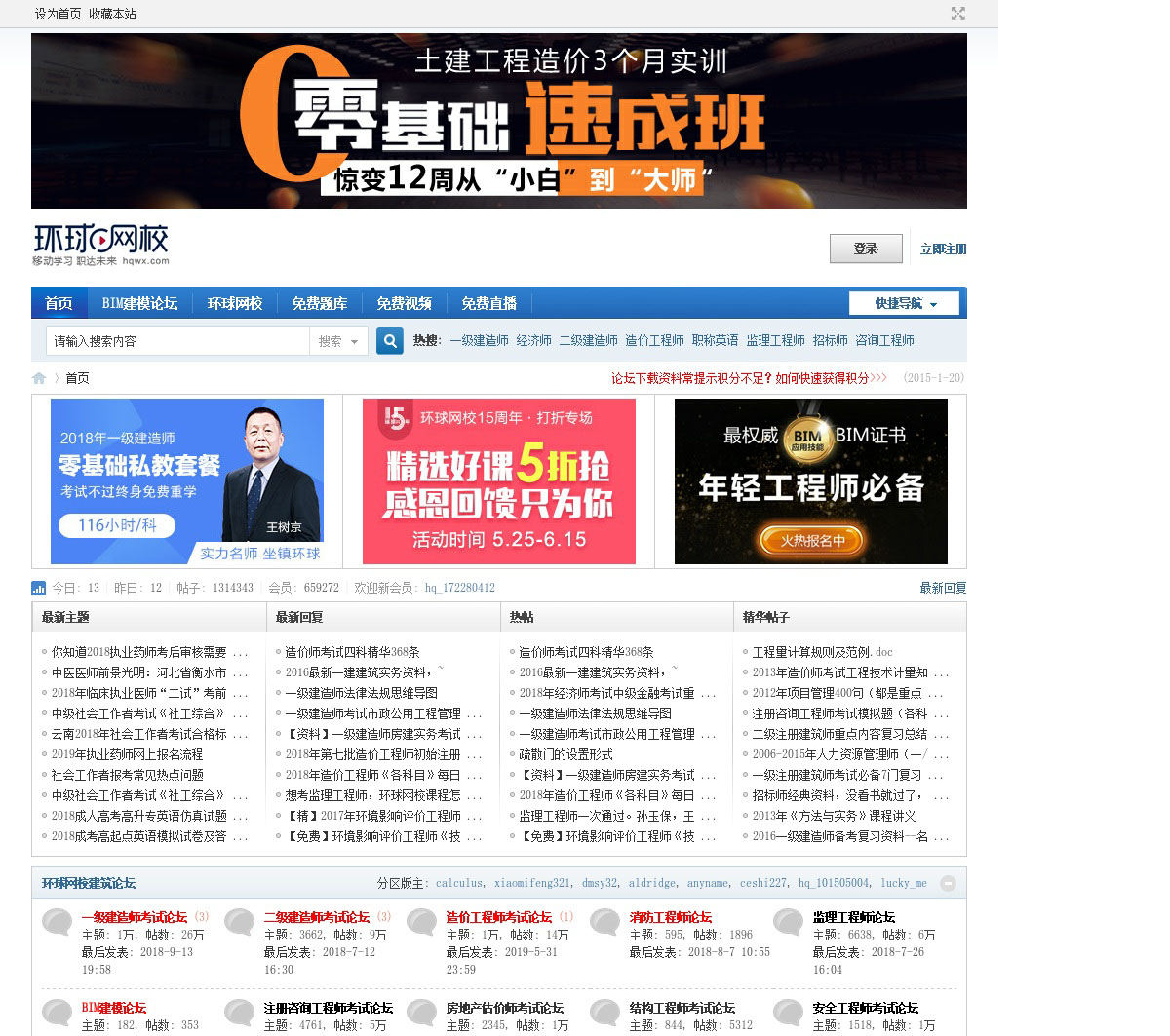Screen dimensions: 1170x1036
Task: Click the 一级建造师考试论坛 speech bubble icon
Action: [x=58, y=922]
